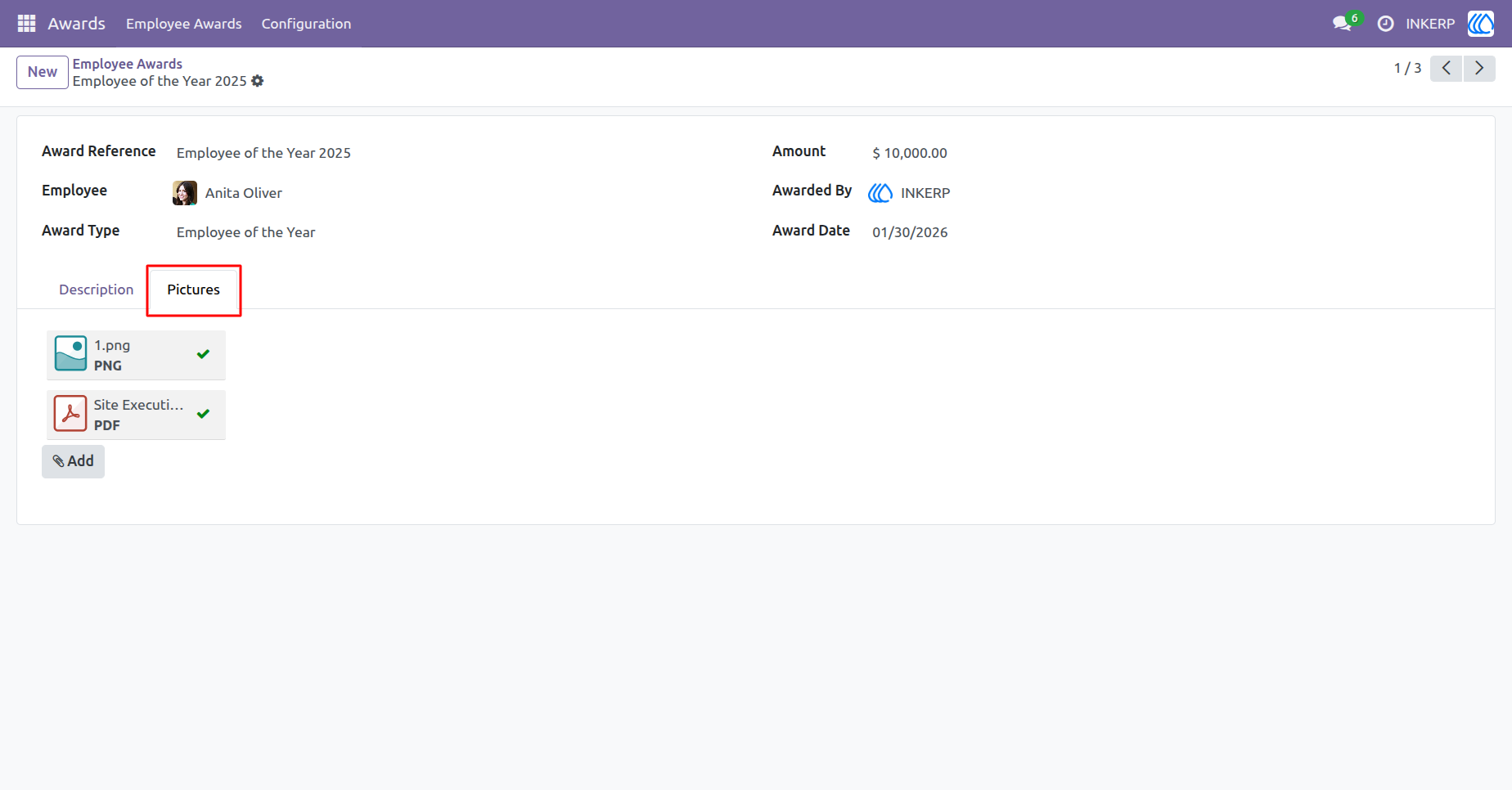This screenshot has height=790, width=1512.
Task: Click the 1 / 3 pager counter
Action: pos(1407,68)
